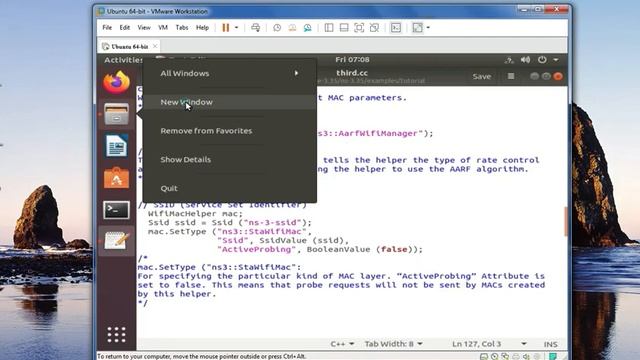
Task: Switch to the Text Editor dock icon
Action: pos(116,240)
